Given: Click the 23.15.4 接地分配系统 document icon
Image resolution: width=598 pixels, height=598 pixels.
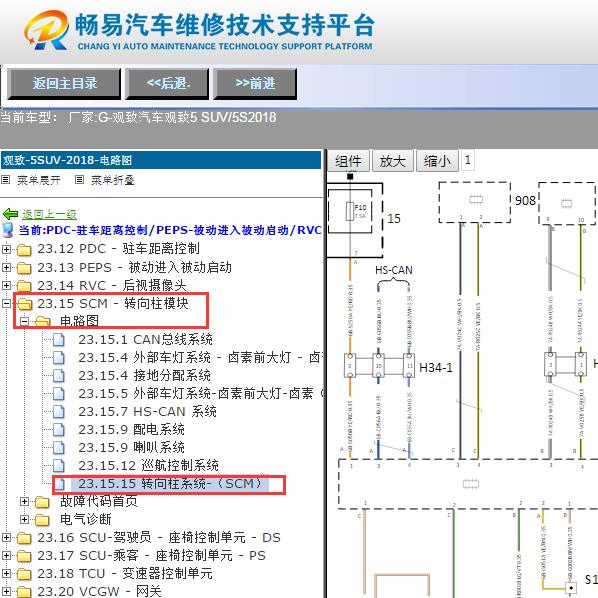Looking at the screenshot, I should pos(59,376).
